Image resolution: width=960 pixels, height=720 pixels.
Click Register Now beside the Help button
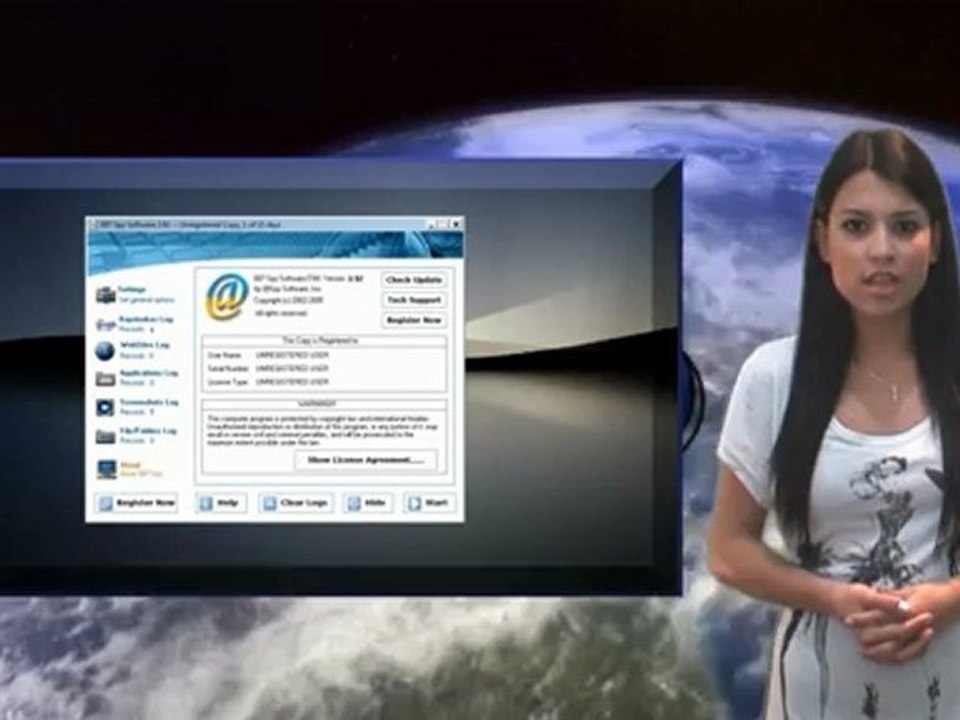pyautogui.click(x=137, y=503)
